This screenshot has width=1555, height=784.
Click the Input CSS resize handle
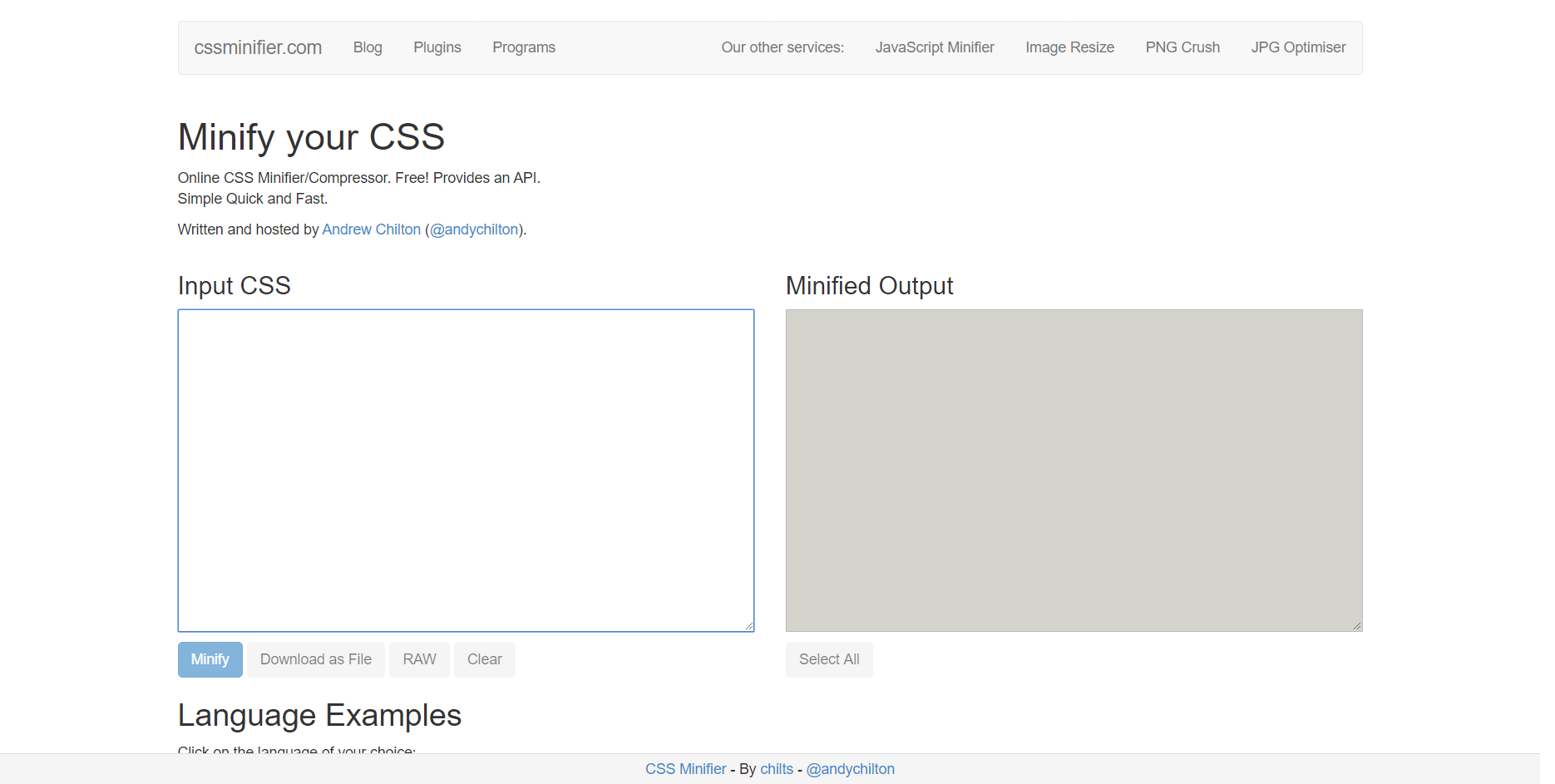[748, 626]
